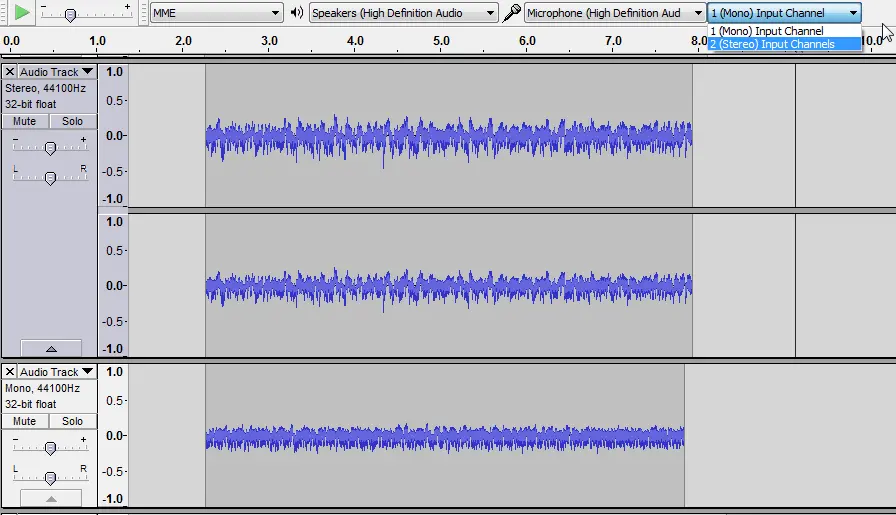Click the speaker icon beside playback device

(297, 13)
